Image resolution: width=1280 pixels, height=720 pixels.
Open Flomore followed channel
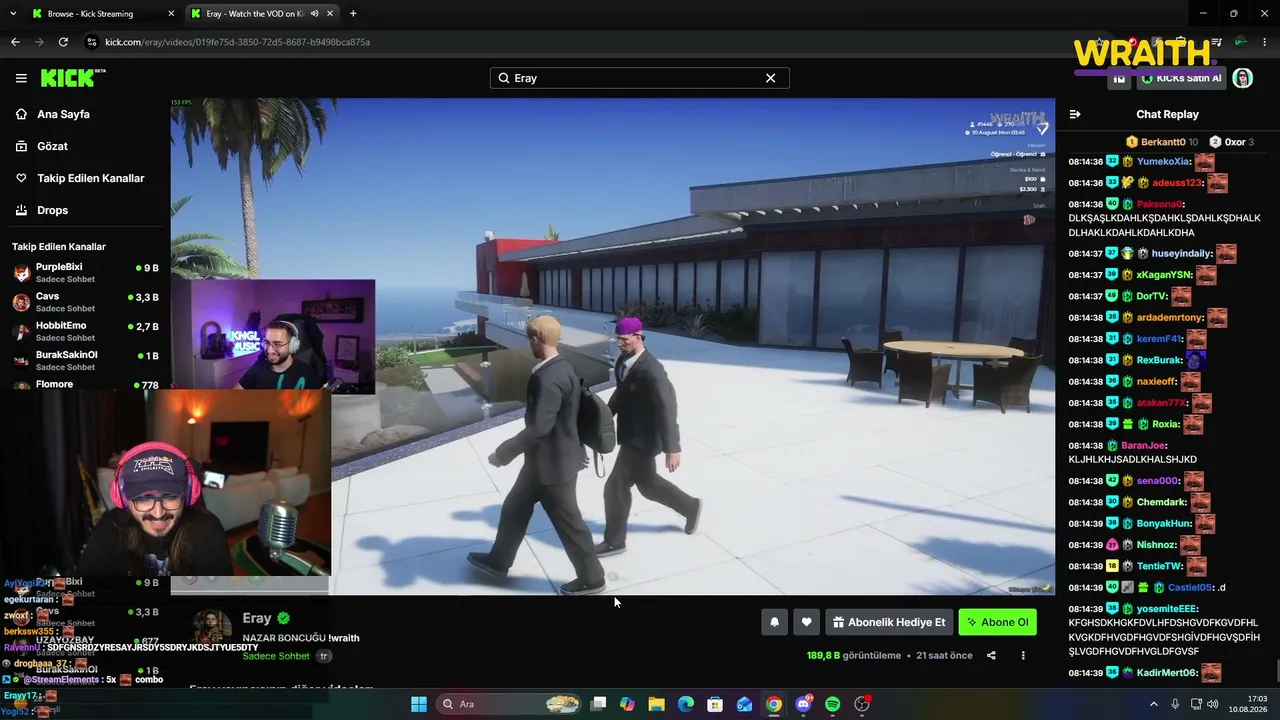pyautogui.click(x=85, y=385)
